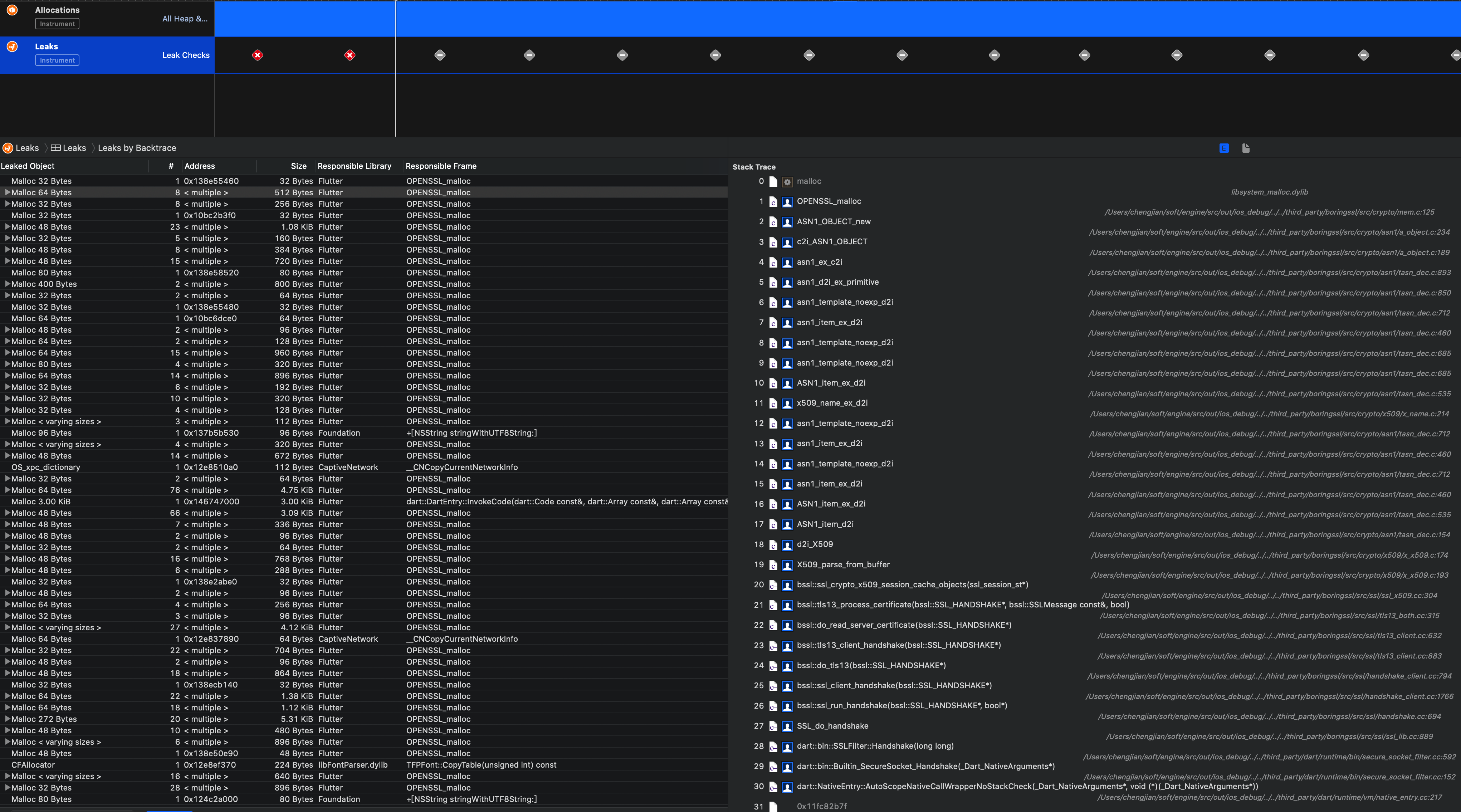Expand the Malloc 400 Bytes row
The width and height of the screenshot is (1461, 812).
point(8,284)
